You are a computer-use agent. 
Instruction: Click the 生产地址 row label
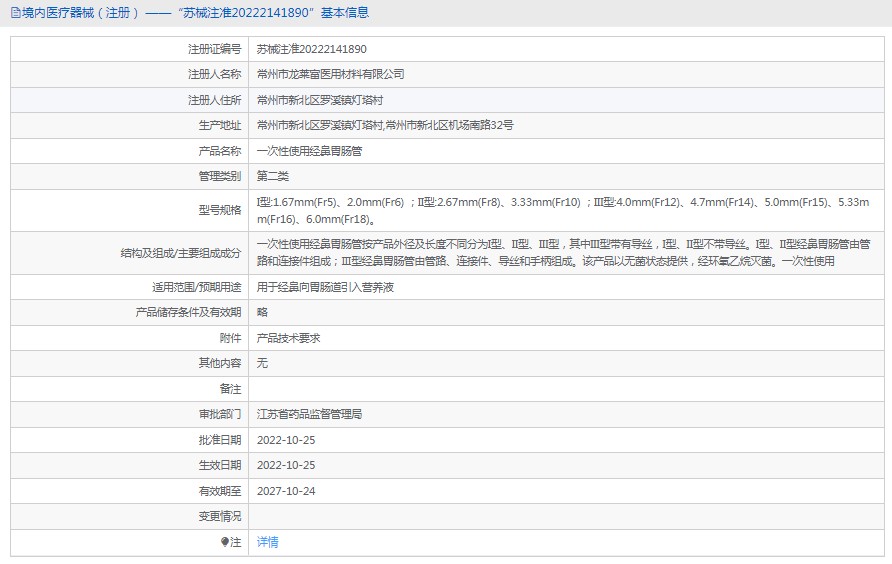(220, 125)
